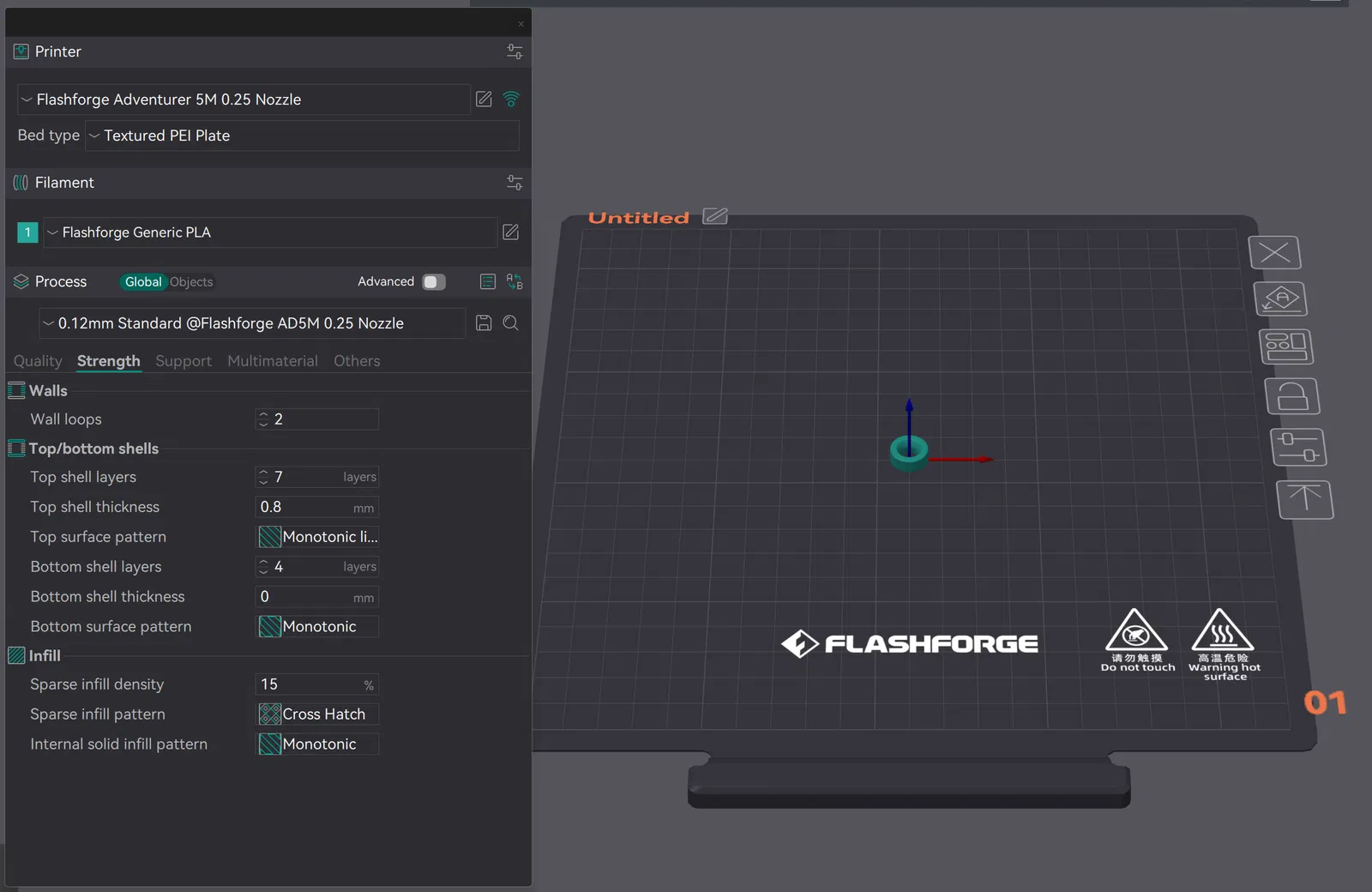
Task: Open printer settings sliders icon
Action: [514, 51]
